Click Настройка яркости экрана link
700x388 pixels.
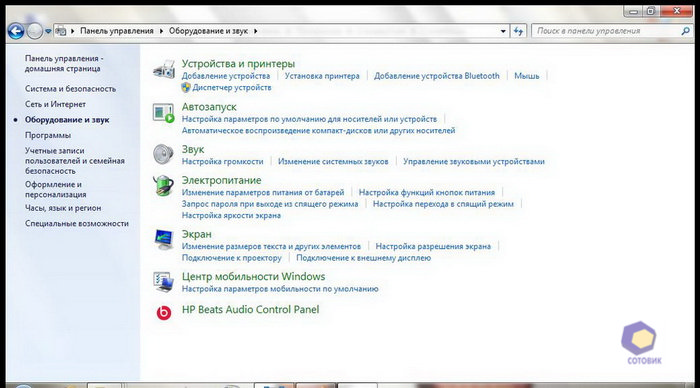tap(231, 215)
